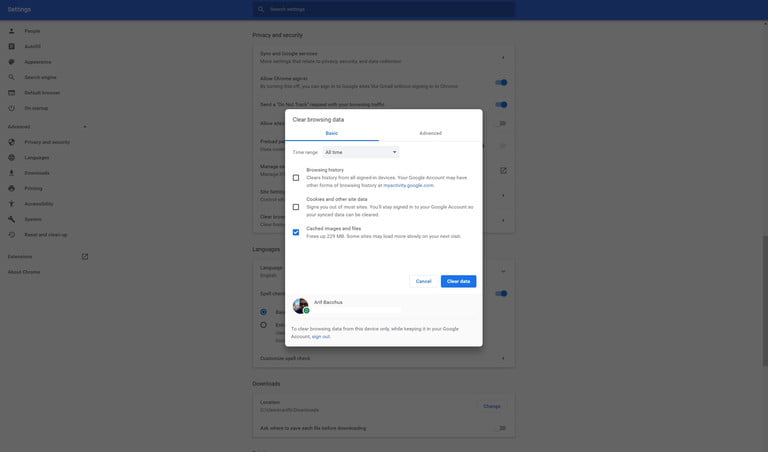768x452 pixels.
Task: Click the Search settings field
Action: (x=384, y=9)
